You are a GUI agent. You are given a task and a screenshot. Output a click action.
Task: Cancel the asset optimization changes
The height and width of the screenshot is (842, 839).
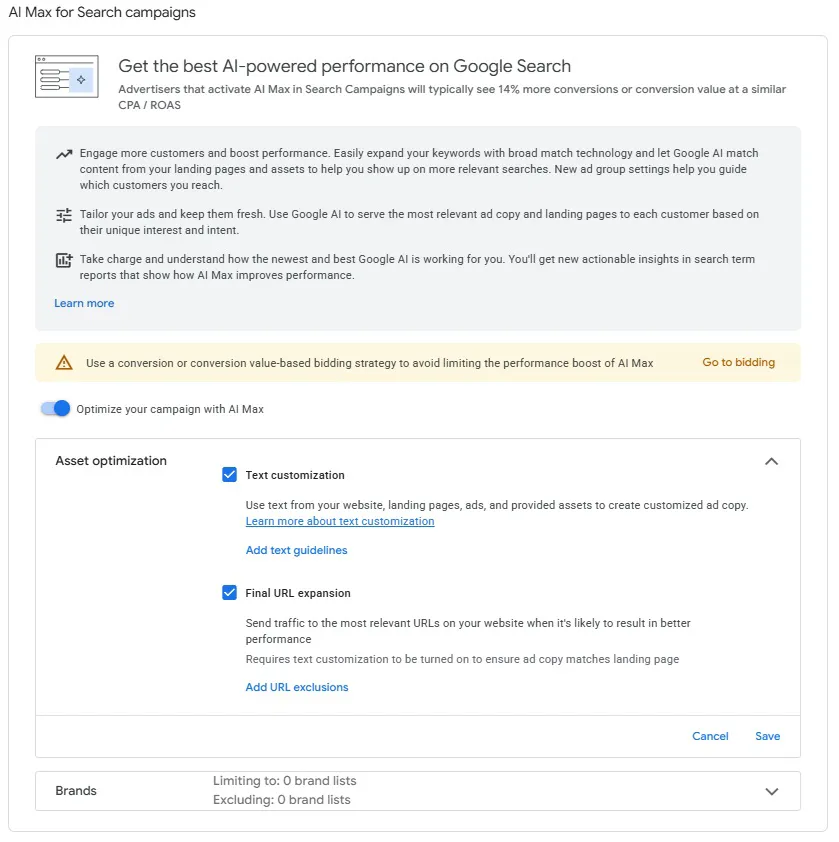point(710,736)
